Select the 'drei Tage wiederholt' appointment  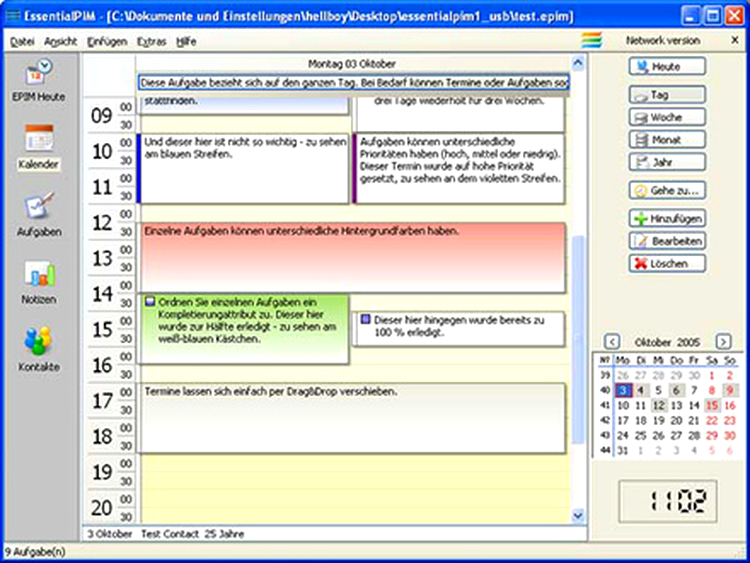coord(459,114)
